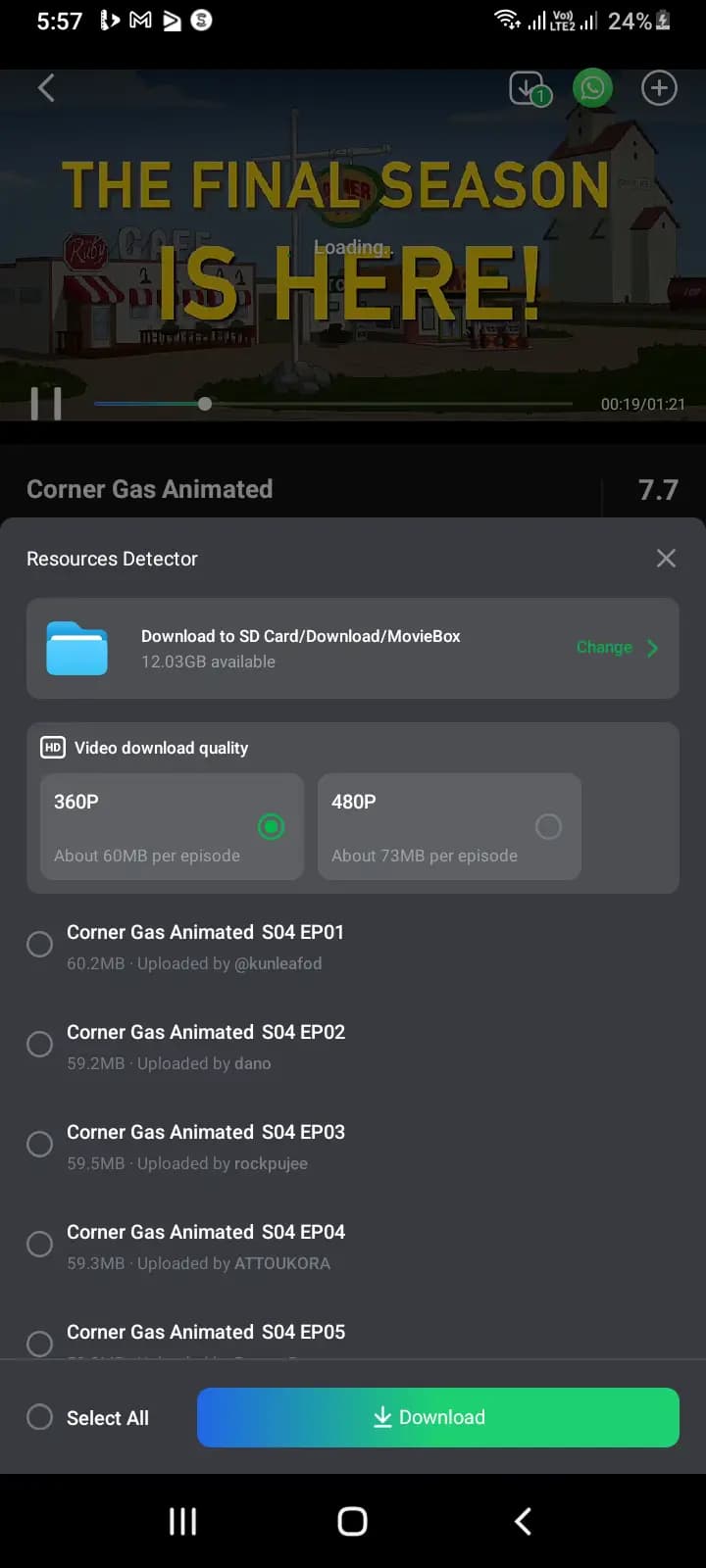Check Corner Gas Animated S04 EP03
The width and height of the screenshot is (706, 1568).
[x=40, y=1145]
